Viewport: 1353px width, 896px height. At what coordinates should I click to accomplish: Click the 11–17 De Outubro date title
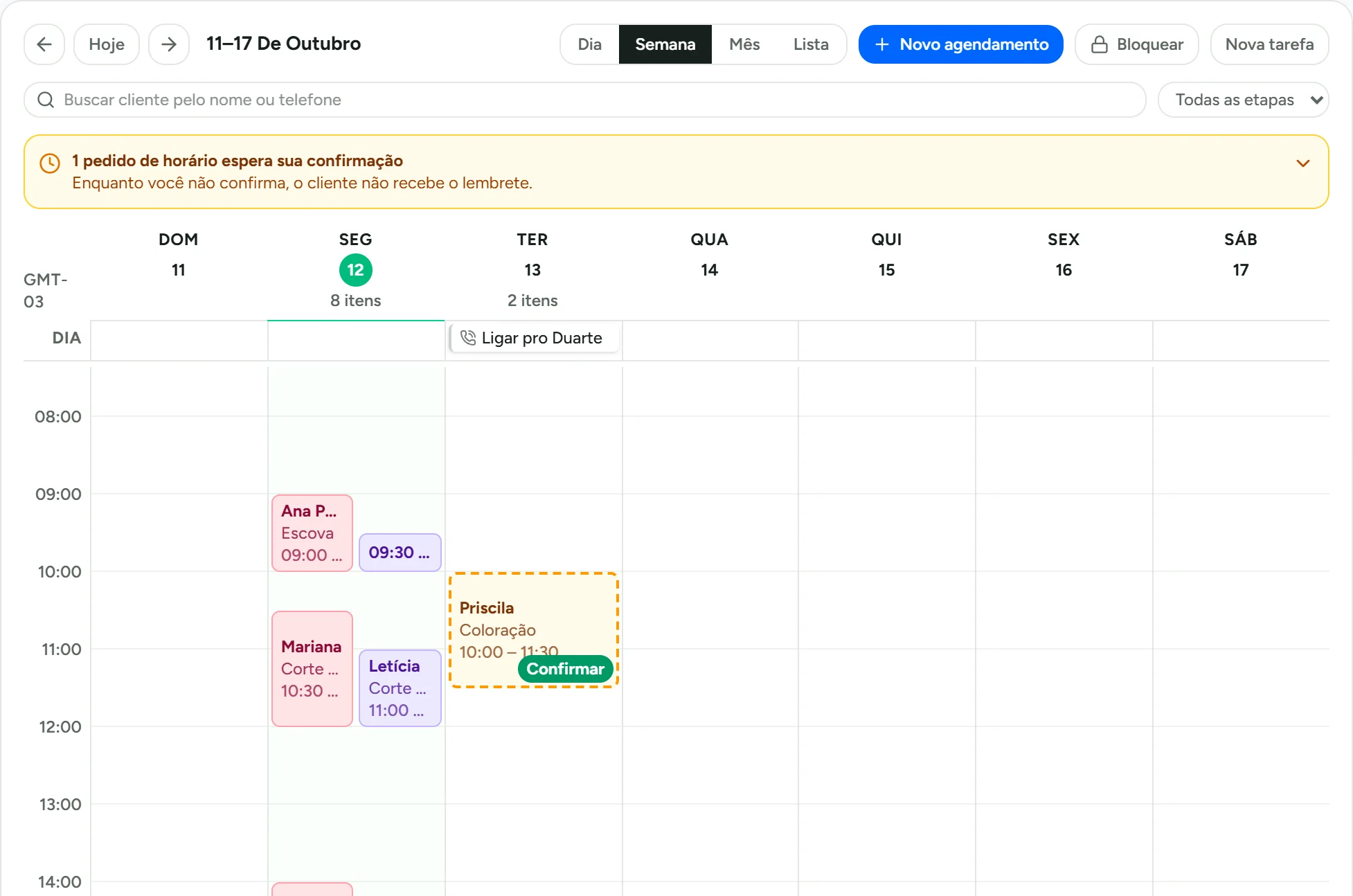click(284, 44)
